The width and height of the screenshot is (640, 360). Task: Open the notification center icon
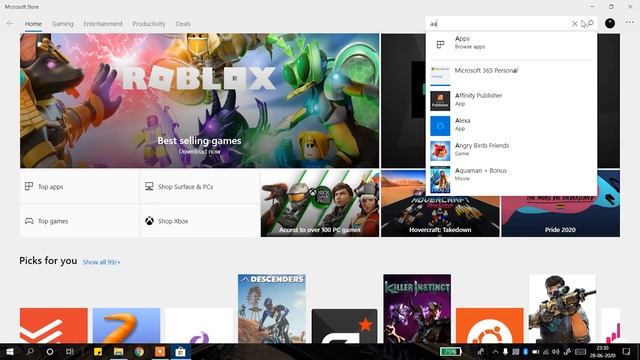627,351
